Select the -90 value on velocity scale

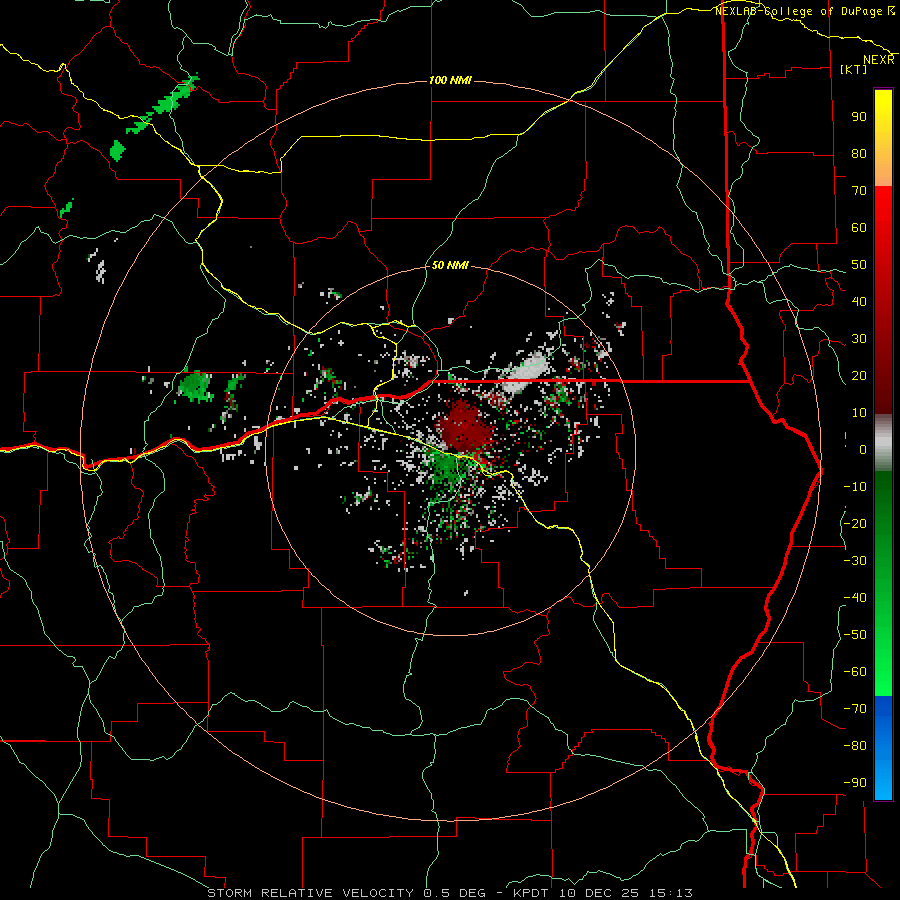click(x=855, y=783)
